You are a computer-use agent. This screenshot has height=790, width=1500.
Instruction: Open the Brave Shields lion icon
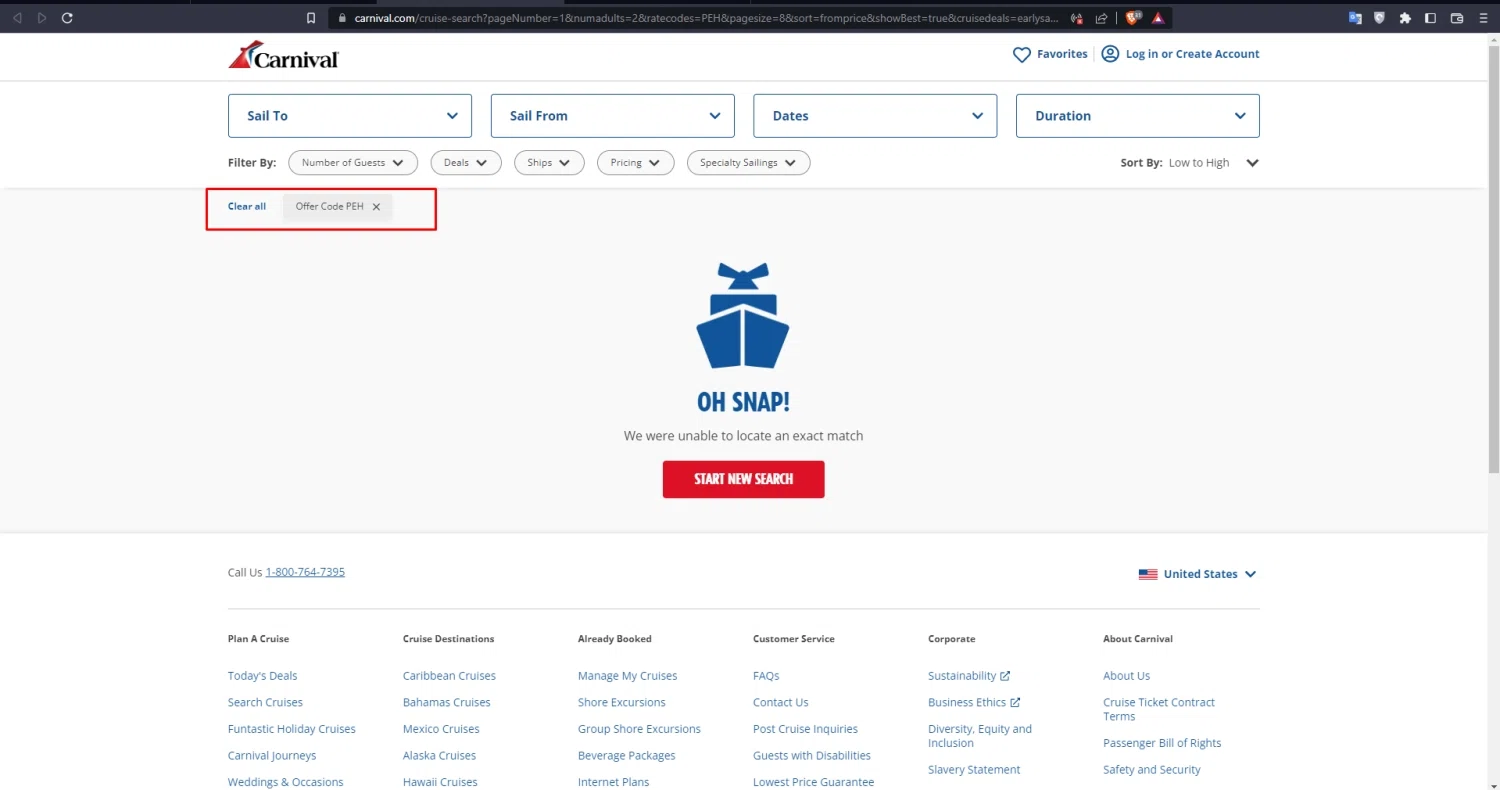1134,17
